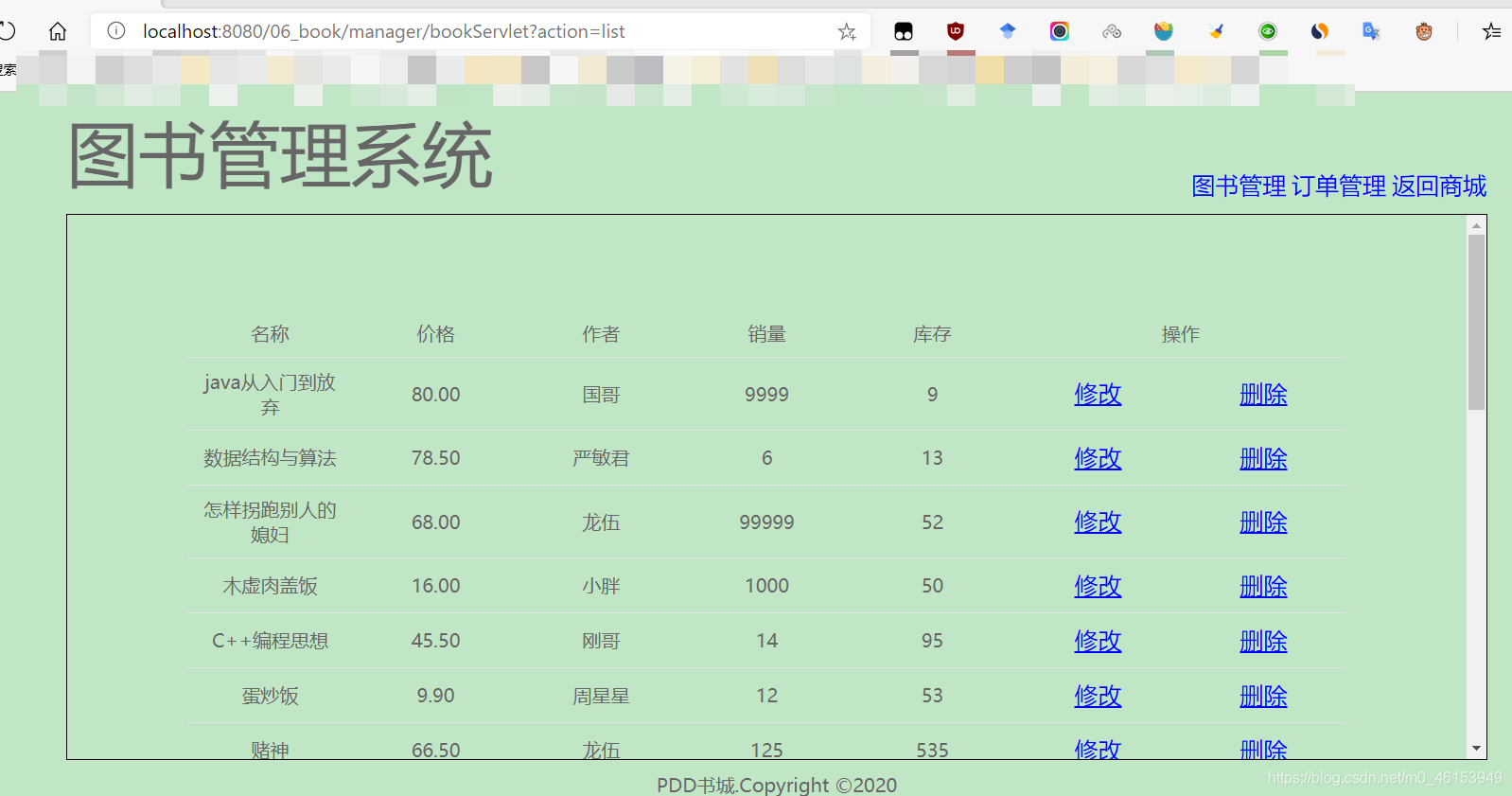Open the 图书管理 navigation link
1512x796 pixels.
(1239, 186)
